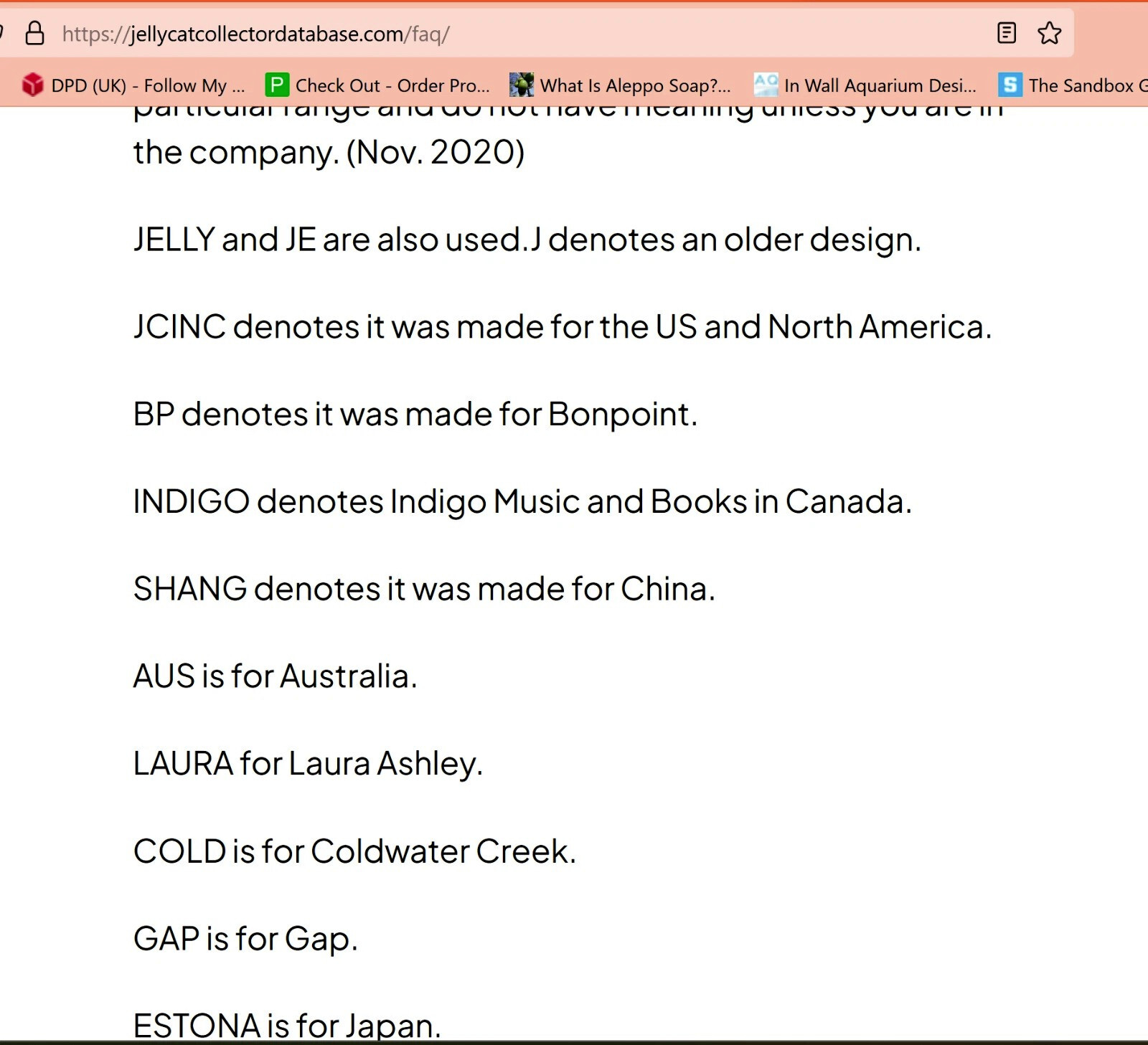Click the 'GAP is for Gap' line

(x=245, y=939)
